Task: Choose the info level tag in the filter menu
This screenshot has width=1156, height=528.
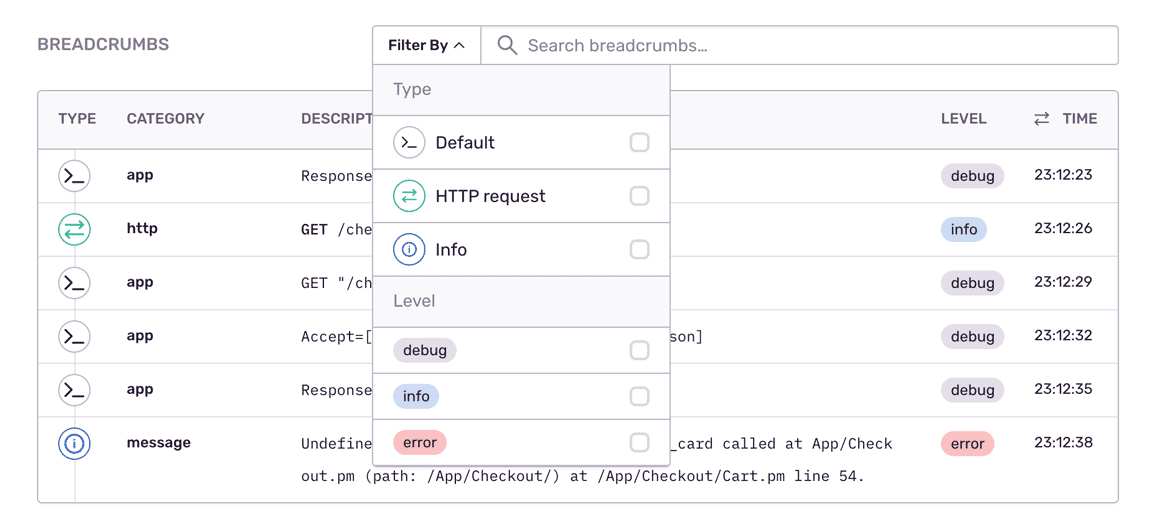Action: [416, 397]
